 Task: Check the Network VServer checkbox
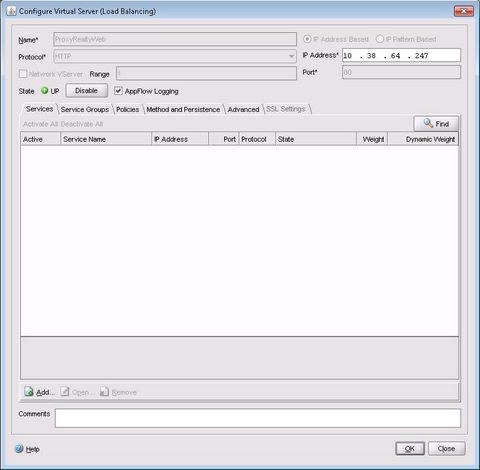click(x=23, y=74)
